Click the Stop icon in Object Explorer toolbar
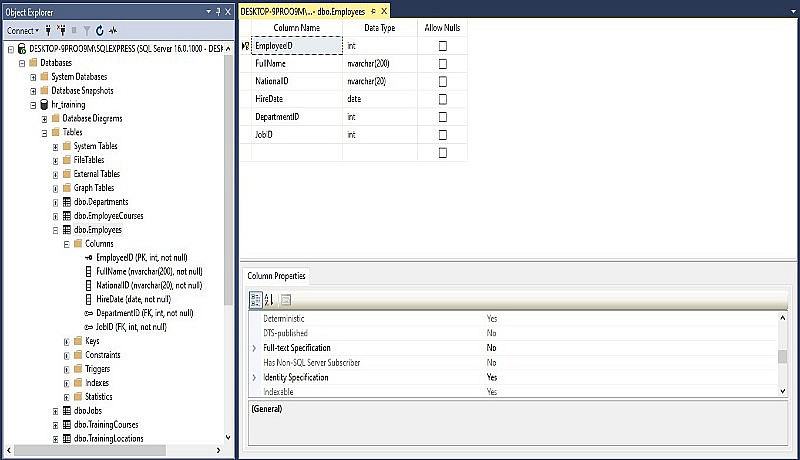Viewport: 800px width, 460px height. click(x=74, y=31)
